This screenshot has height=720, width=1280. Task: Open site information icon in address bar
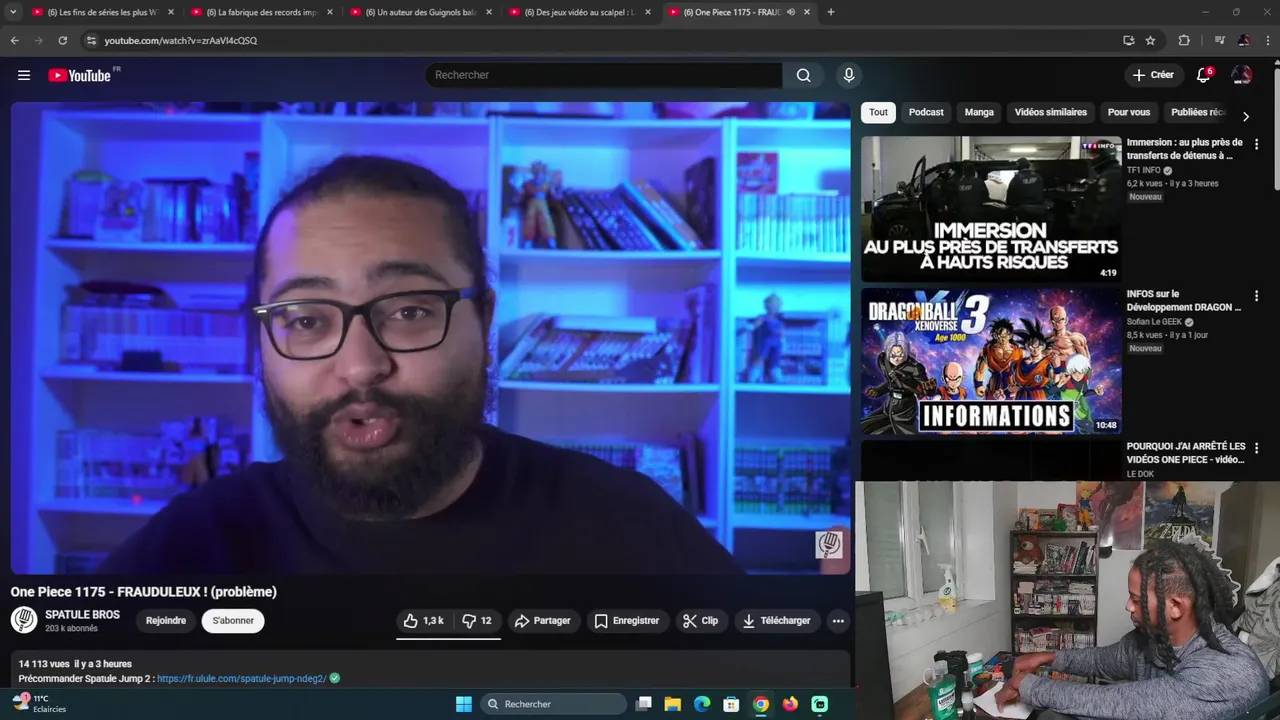tap(91, 40)
